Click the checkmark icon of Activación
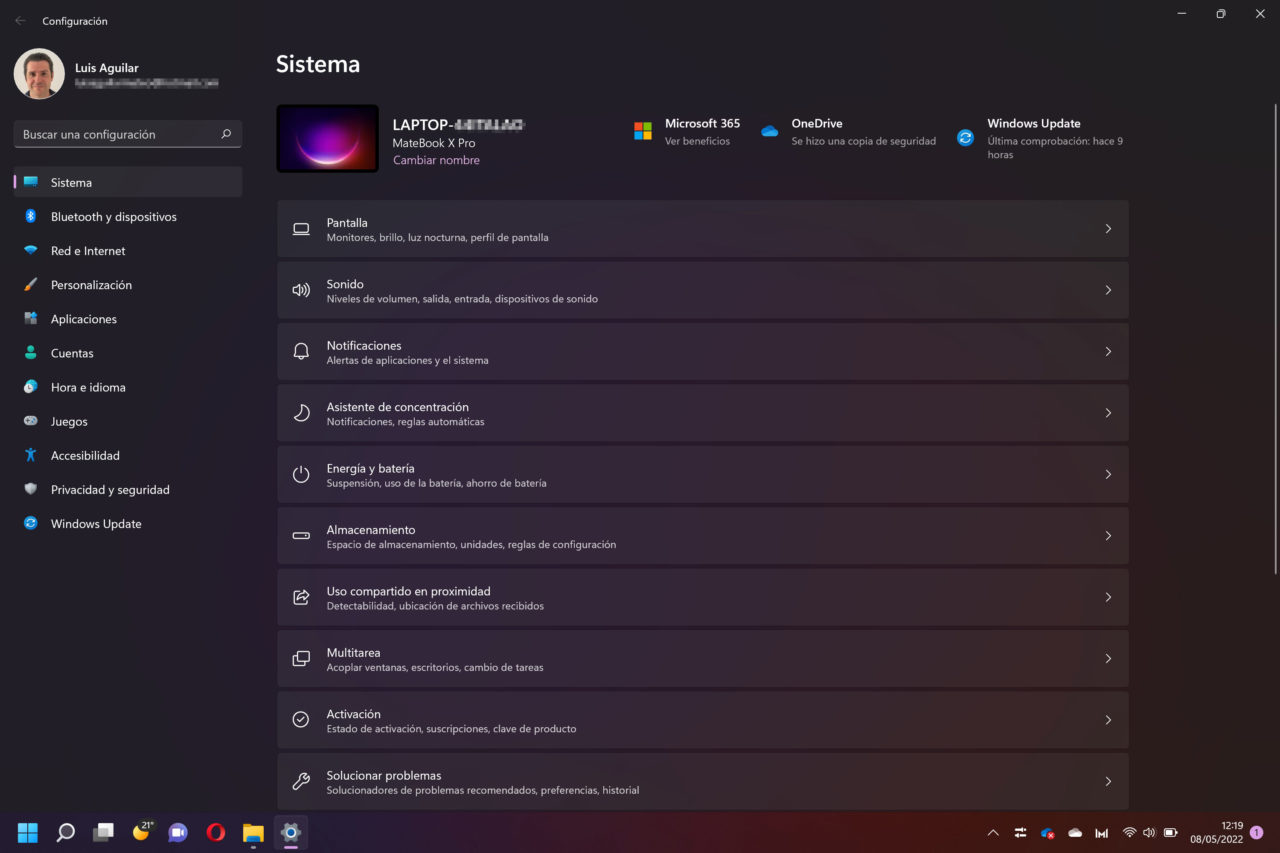 [x=301, y=720]
